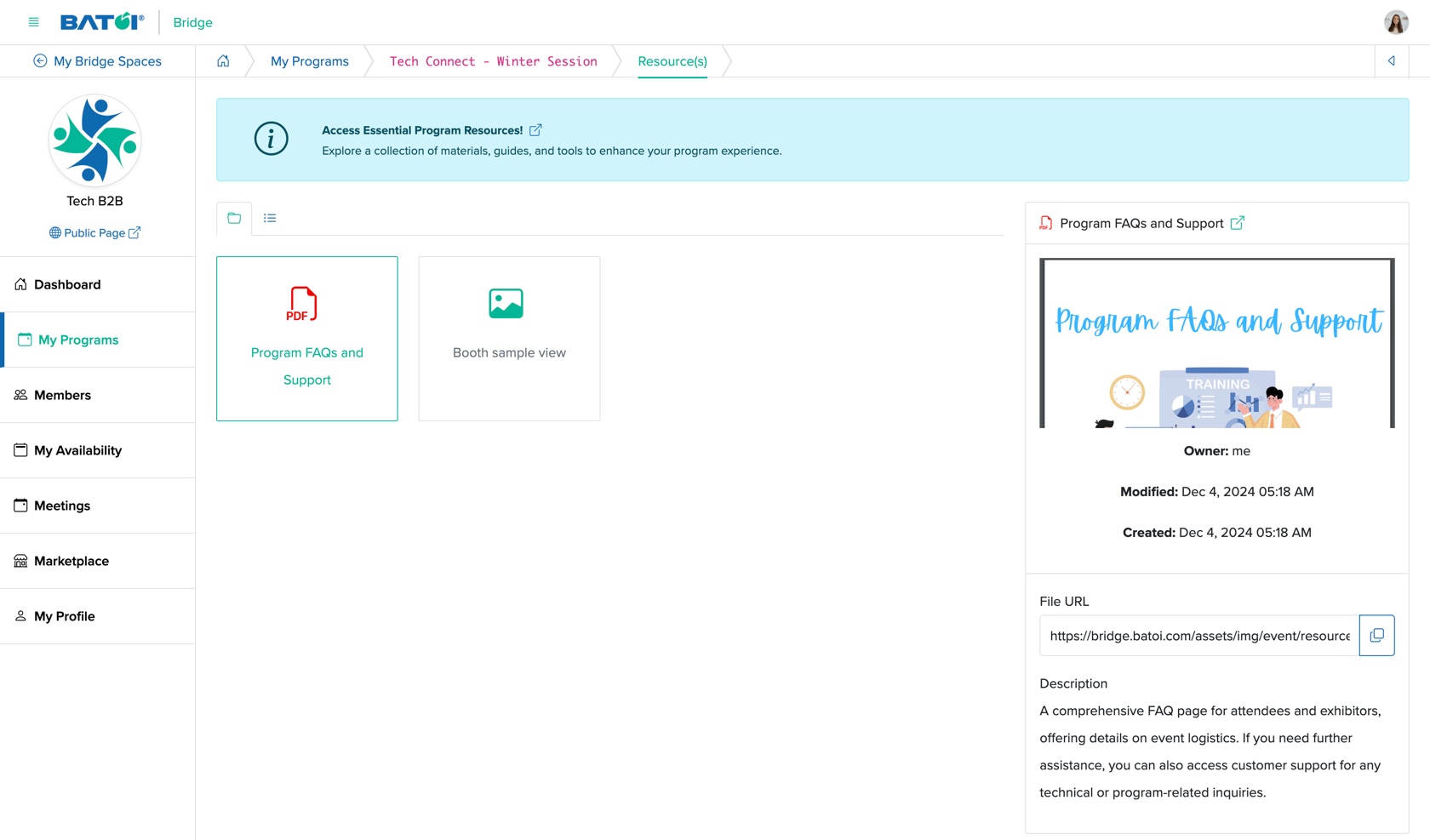
Task: Collapse the right panel arrow icon
Action: [1392, 61]
